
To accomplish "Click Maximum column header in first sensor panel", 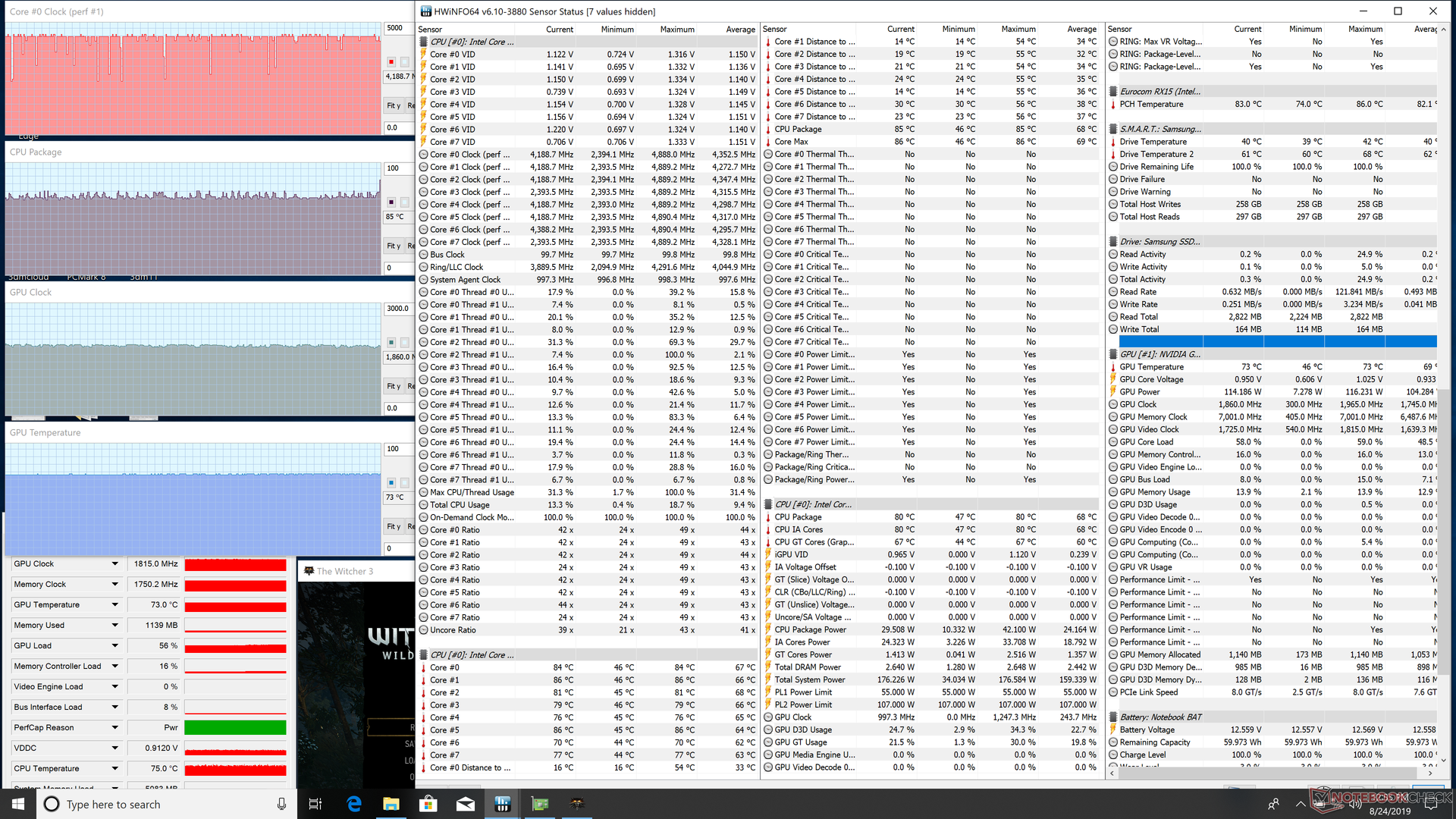I will (x=676, y=29).
